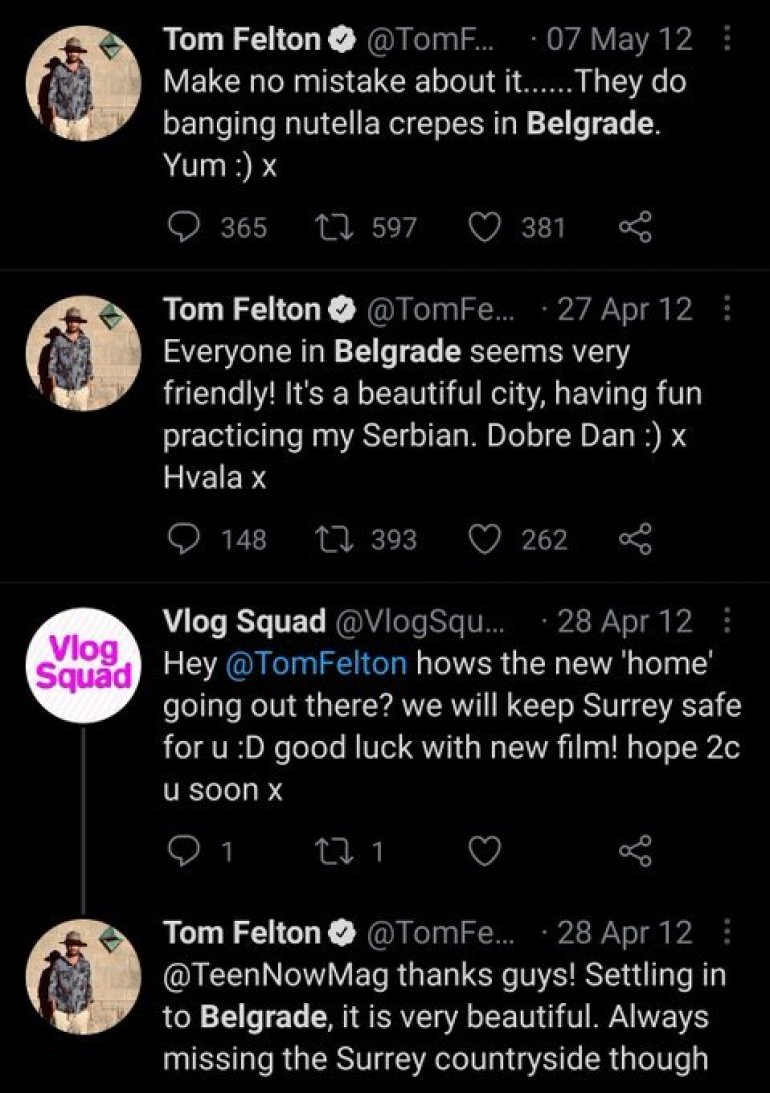The image size is (770, 1093).
Task: Open more options on 07 May tweet
Action: (727, 39)
